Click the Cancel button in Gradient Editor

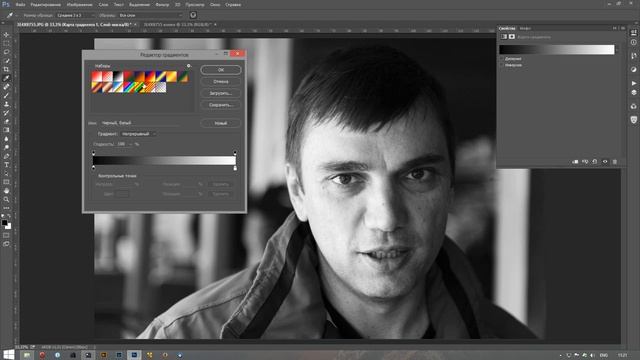coord(221,82)
